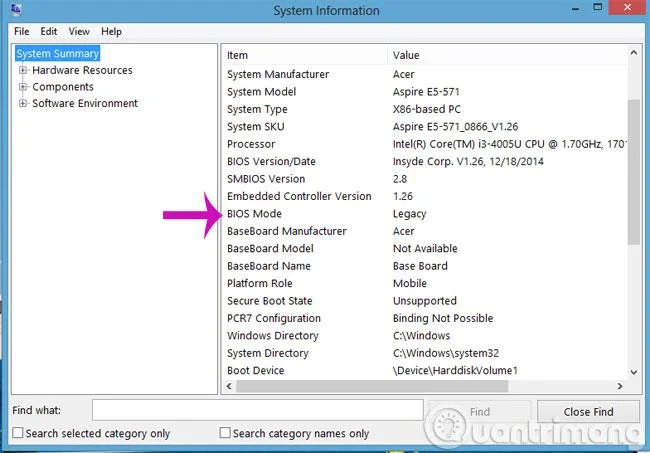
Task: Click the Find button
Action: (x=480, y=412)
